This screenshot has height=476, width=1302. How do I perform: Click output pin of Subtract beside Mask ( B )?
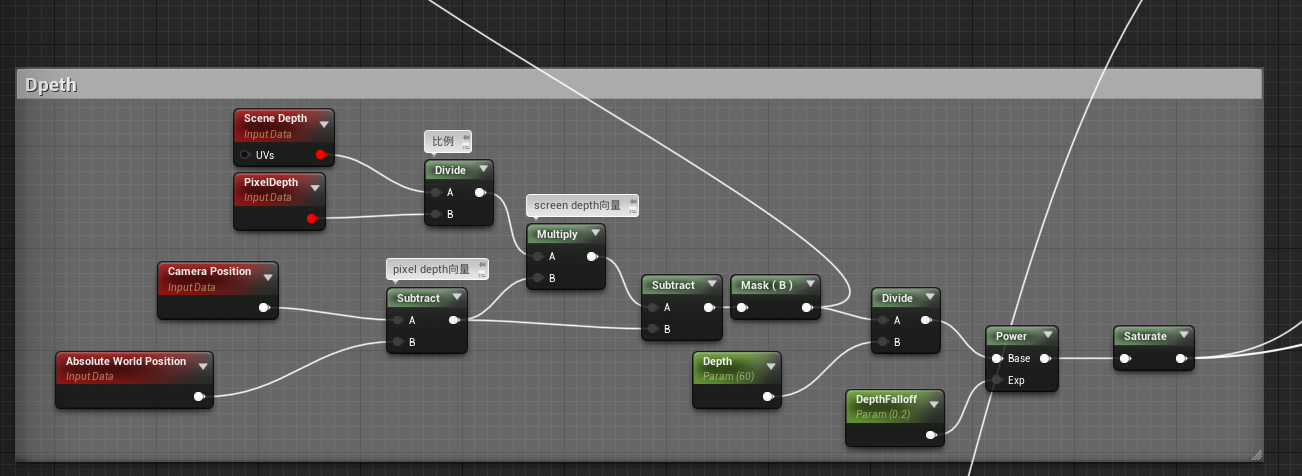pos(709,308)
